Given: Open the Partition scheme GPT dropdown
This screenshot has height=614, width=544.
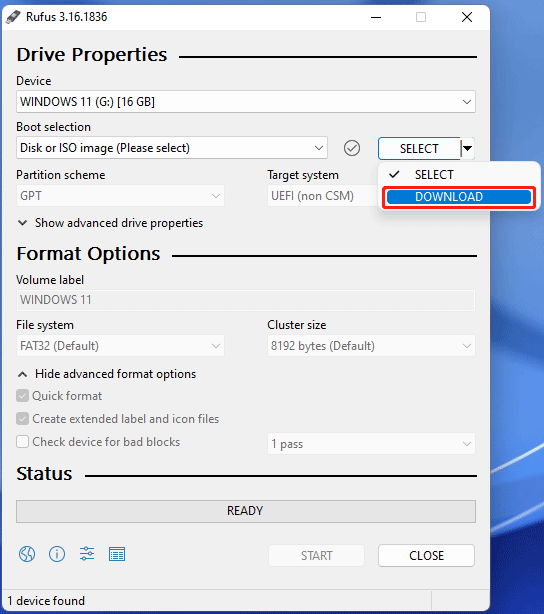Looking at the screenshot, I should [x=120, y=195].
